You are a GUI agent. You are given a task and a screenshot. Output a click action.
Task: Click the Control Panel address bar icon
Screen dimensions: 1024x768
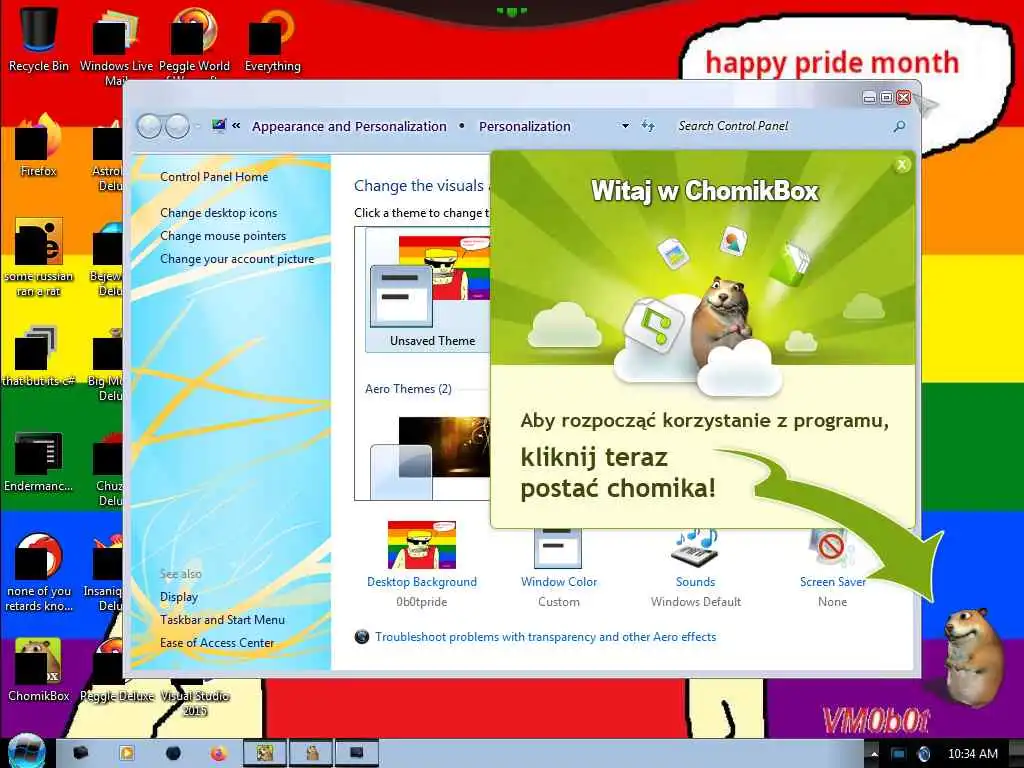pos(219,125)
